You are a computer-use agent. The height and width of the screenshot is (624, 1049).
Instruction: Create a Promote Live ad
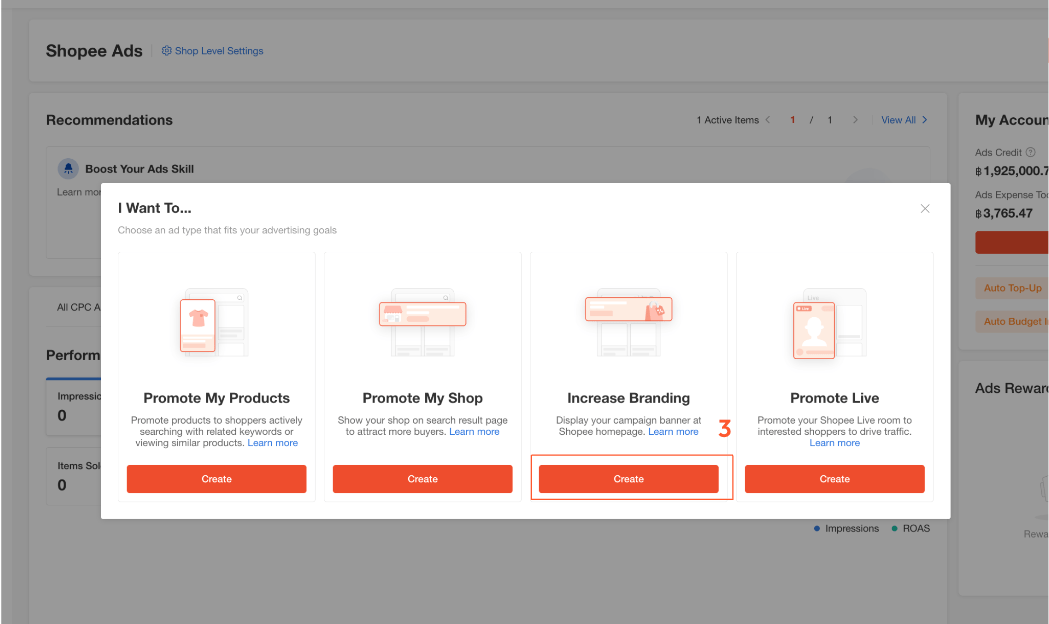click(834, 479)
